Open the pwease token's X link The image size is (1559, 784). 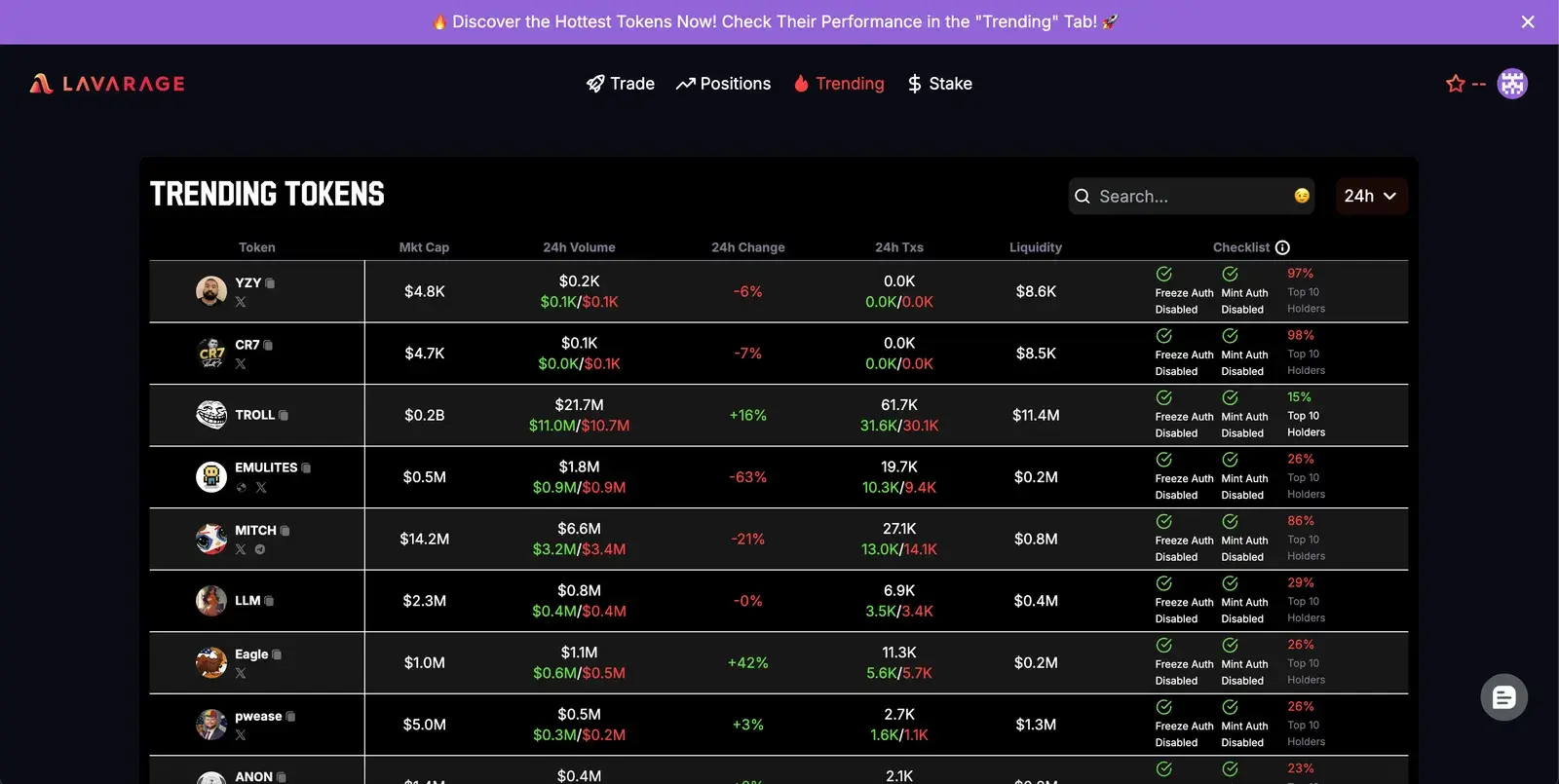click(x=241, y=735)
